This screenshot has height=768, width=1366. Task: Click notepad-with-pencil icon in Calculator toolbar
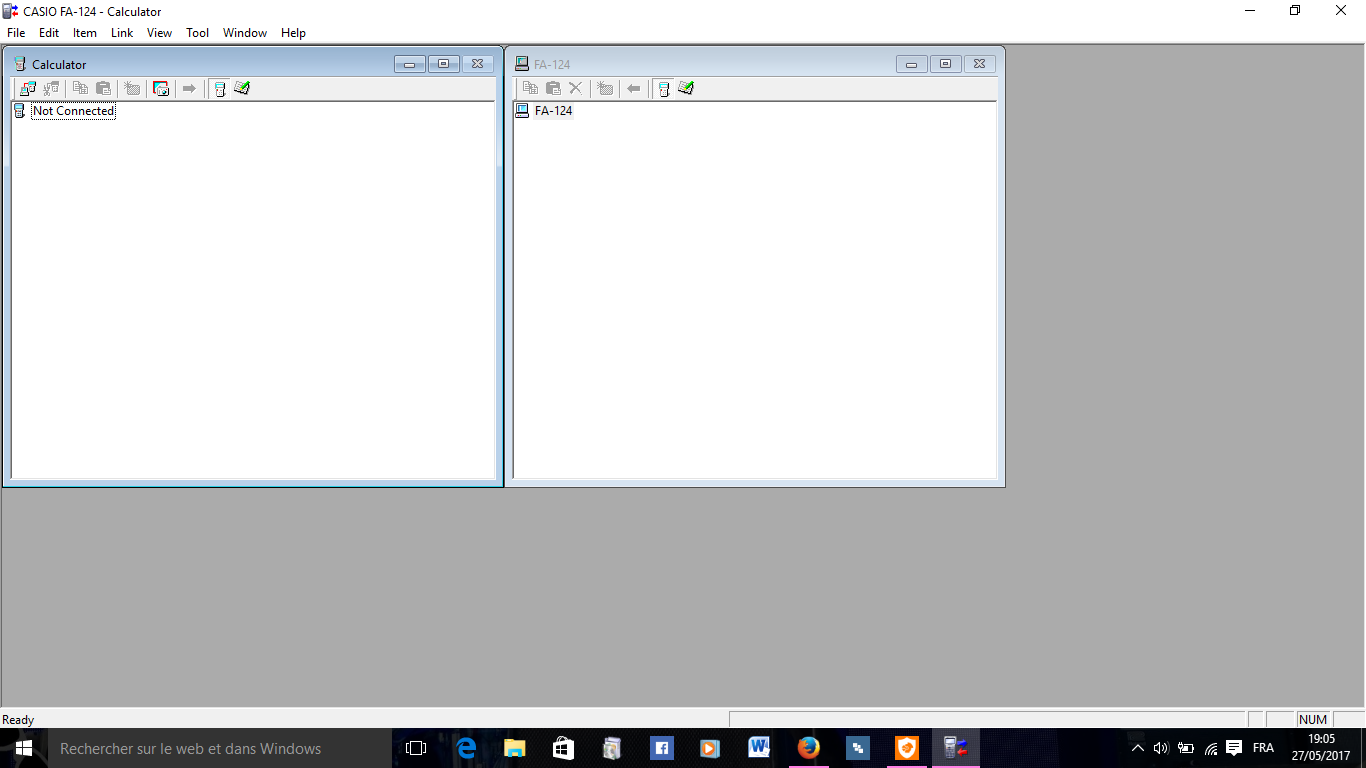(242, 89)
